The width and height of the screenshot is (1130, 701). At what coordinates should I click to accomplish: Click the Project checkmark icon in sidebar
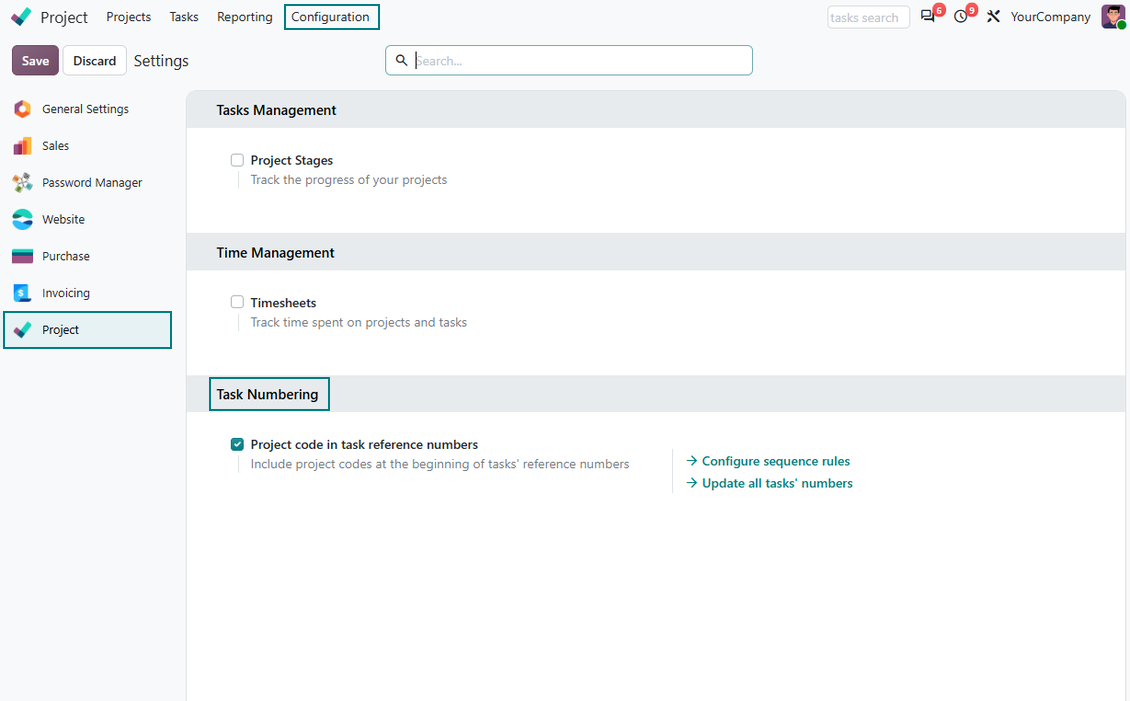point(22,329)
